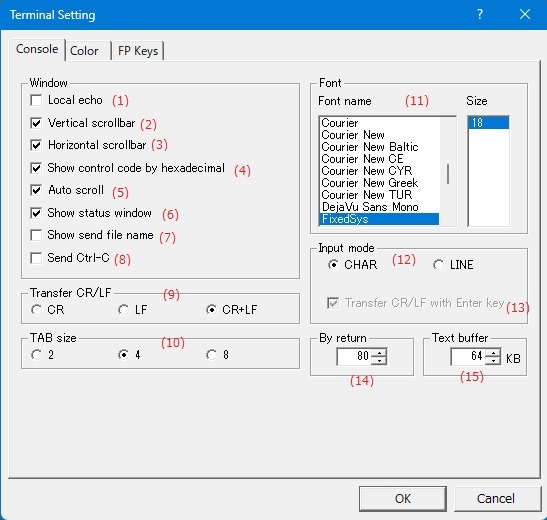Switch to the Color tab
This screenshot has height=520, width=547.
pos(88,51)
